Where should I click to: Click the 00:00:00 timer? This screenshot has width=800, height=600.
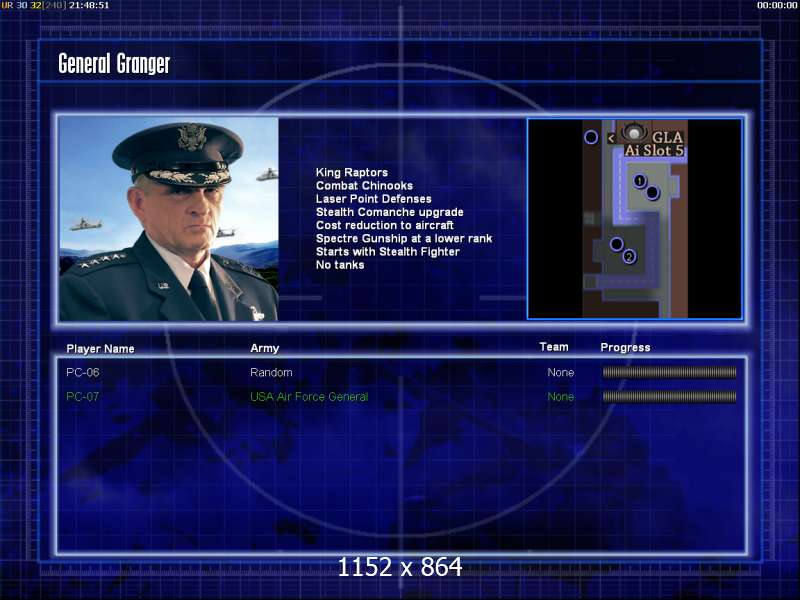coord(777,5)
